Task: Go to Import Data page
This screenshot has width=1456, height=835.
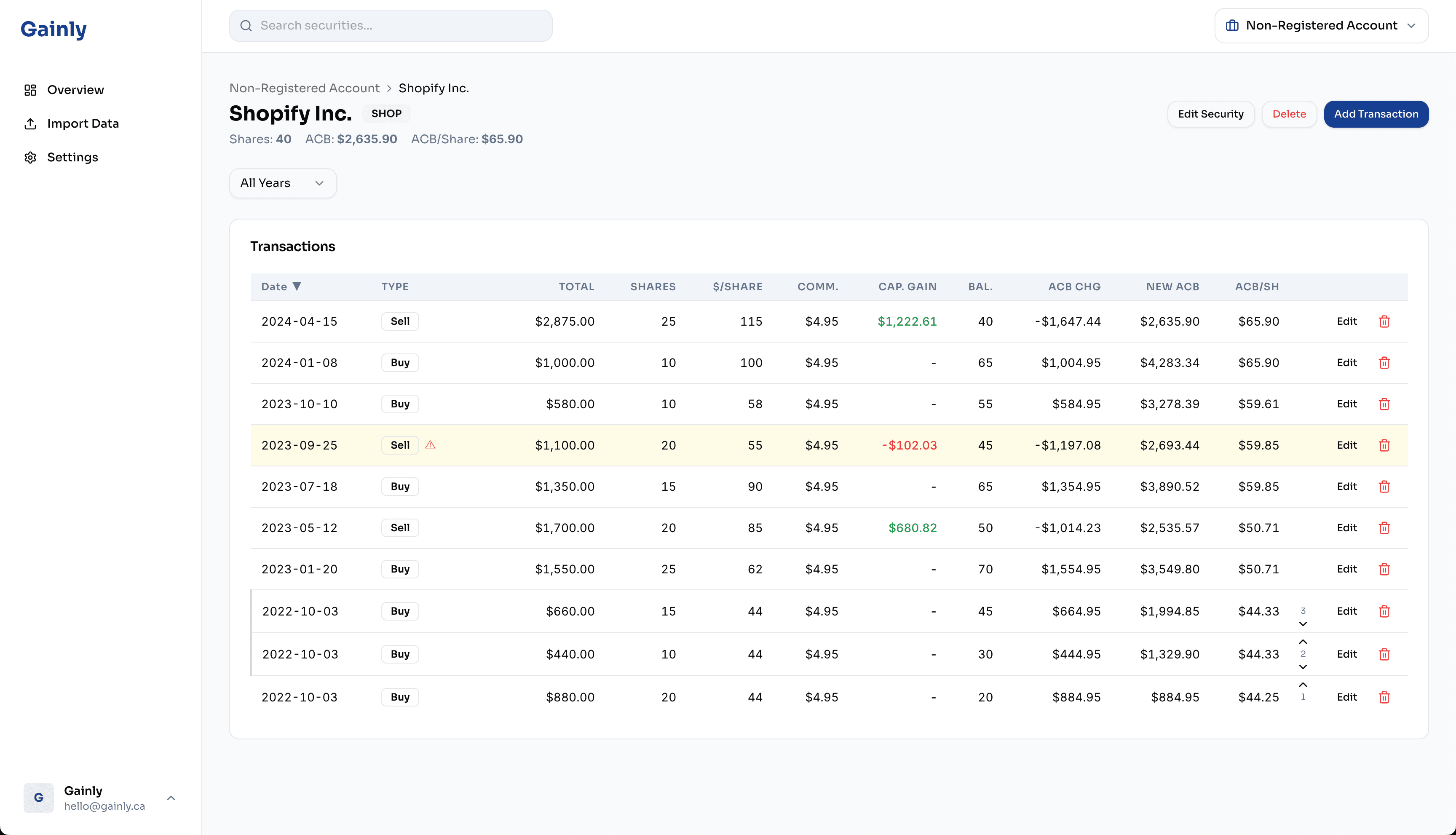Action: 83,123
